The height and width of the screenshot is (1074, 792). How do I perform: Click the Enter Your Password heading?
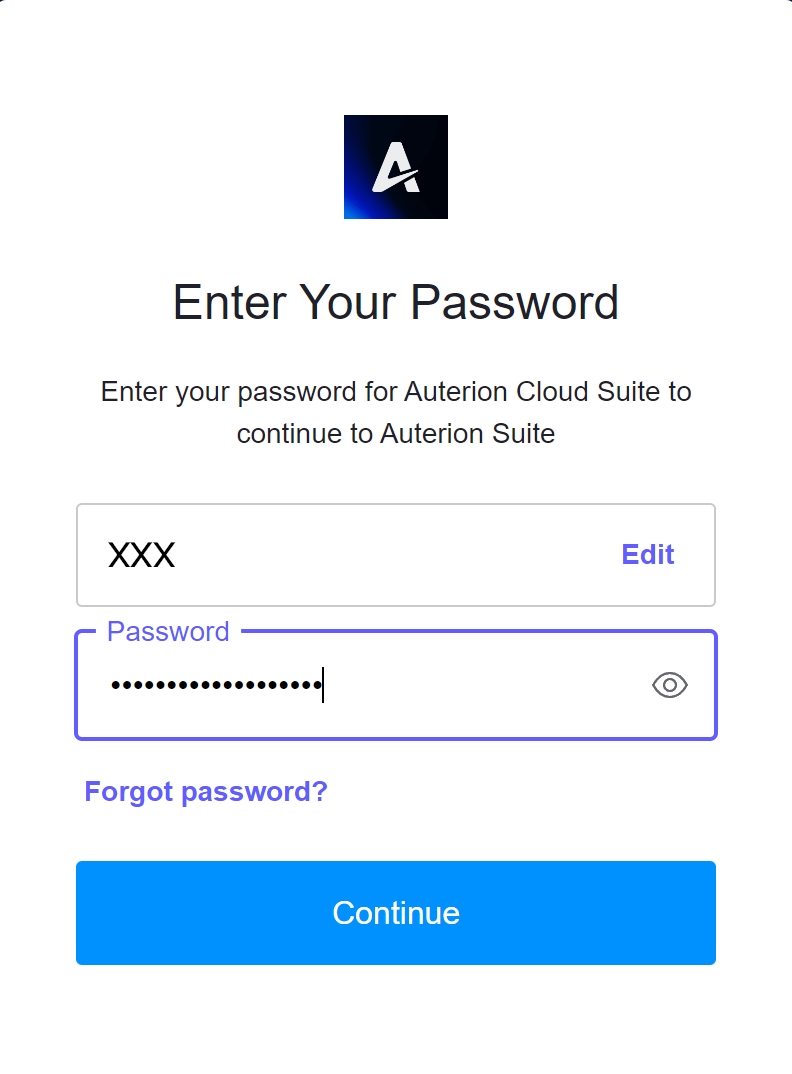[x=396, y=302]
